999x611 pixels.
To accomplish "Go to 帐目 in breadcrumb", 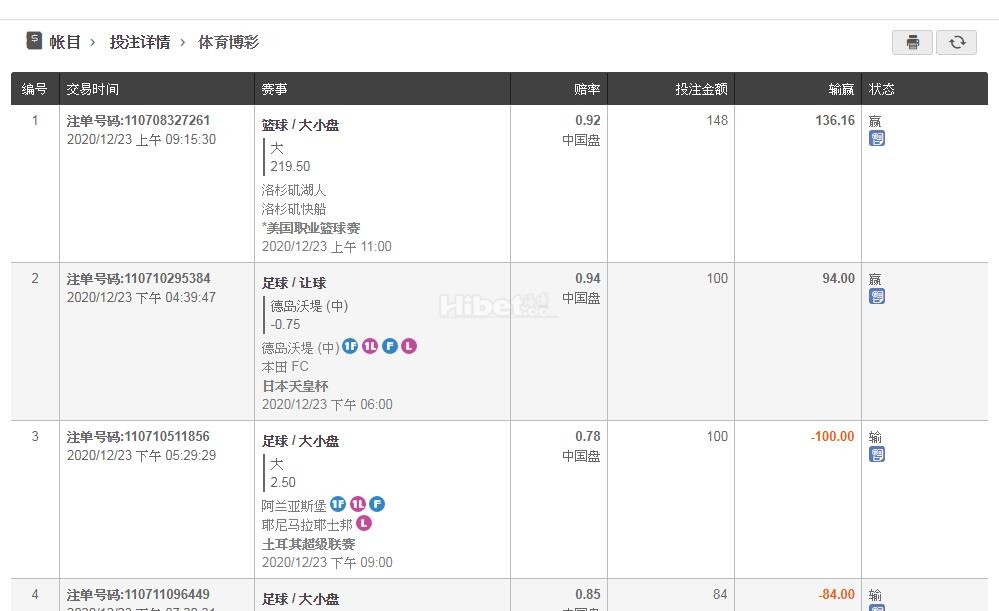I will coord(65,42).
